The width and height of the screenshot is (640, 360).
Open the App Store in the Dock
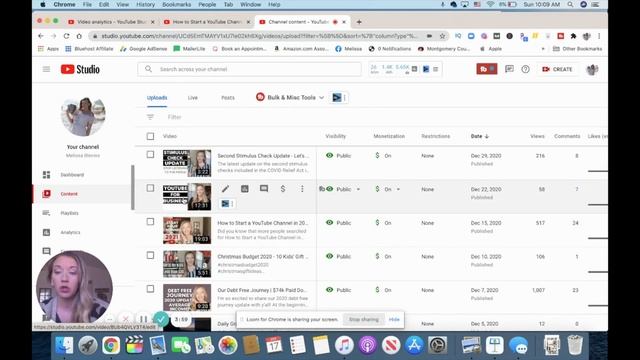click(414, 345)
